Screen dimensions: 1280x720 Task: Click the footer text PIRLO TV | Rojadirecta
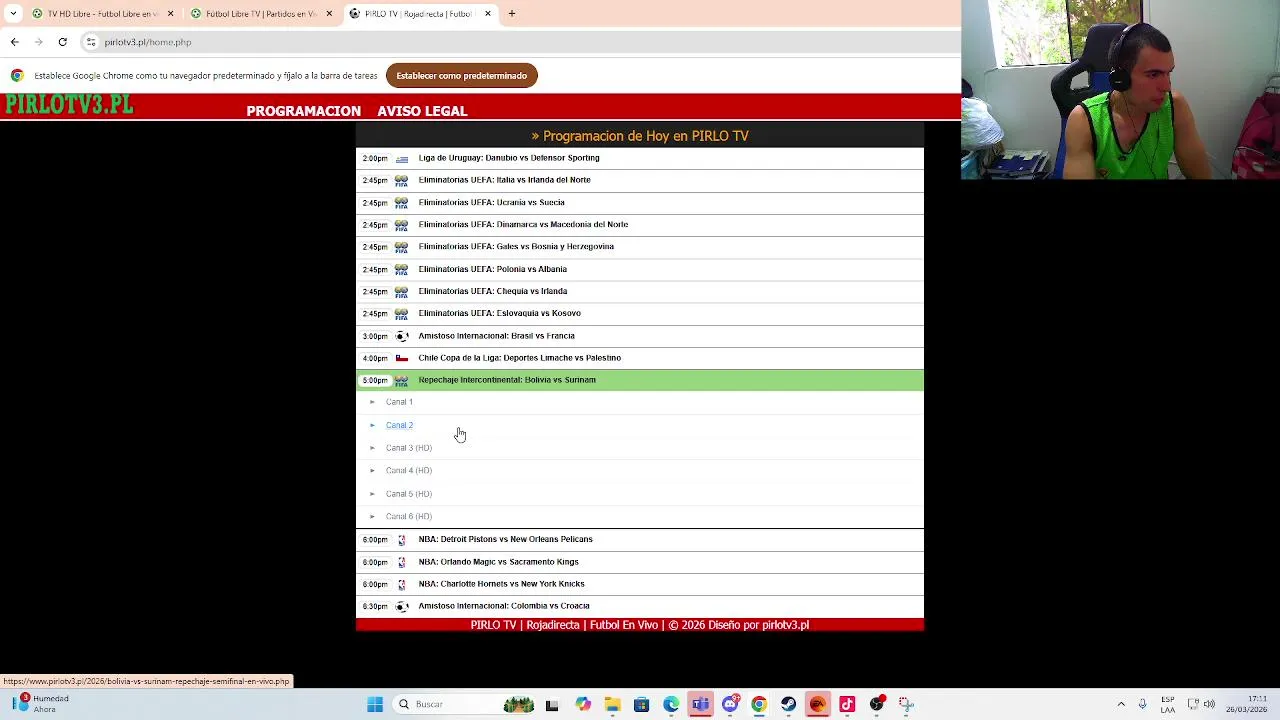click(525, 625)
